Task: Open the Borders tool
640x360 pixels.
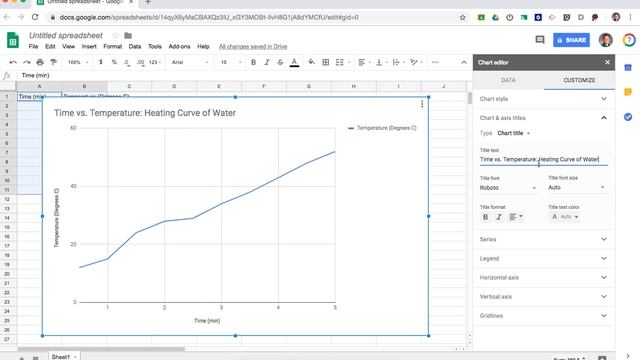Action: tap(326, 62)
